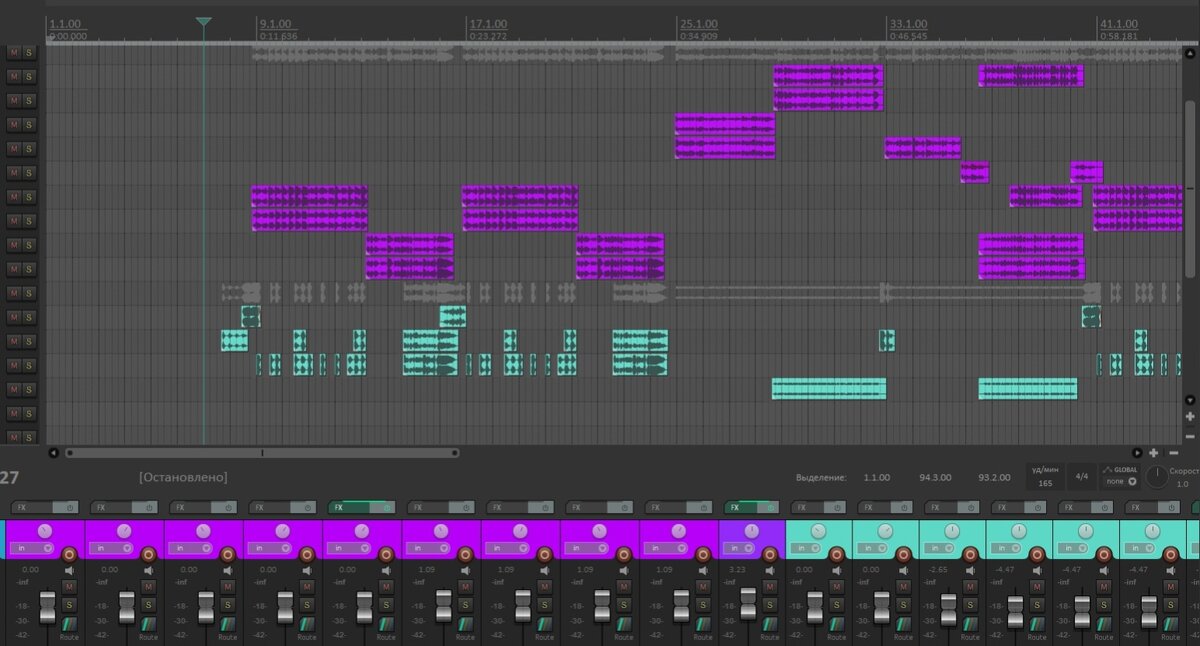Screen dimensions: 1200x646
Task: Mute the first purple mixer strip
Action: pyautogui.click(x=69, y=586)
